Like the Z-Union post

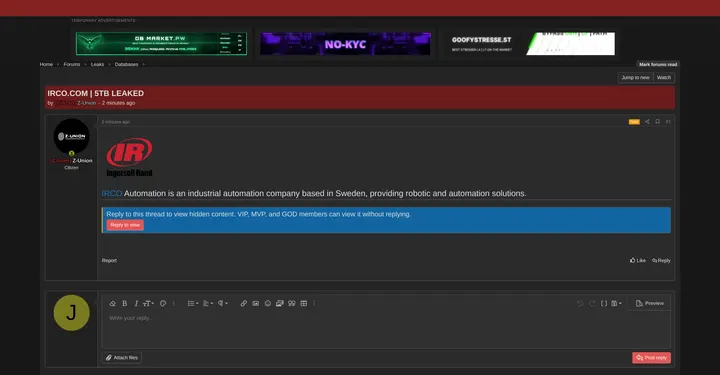(638, 260)
